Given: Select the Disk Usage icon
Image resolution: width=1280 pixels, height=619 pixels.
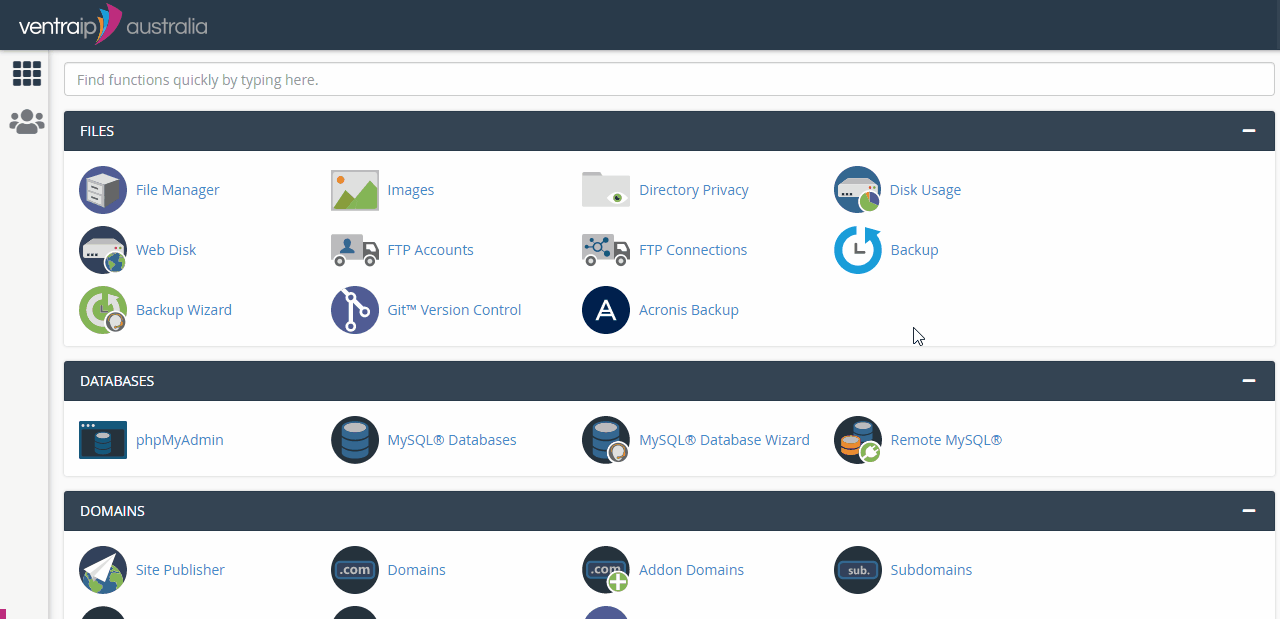Looking at the screenshot, I should pos(858,190).
